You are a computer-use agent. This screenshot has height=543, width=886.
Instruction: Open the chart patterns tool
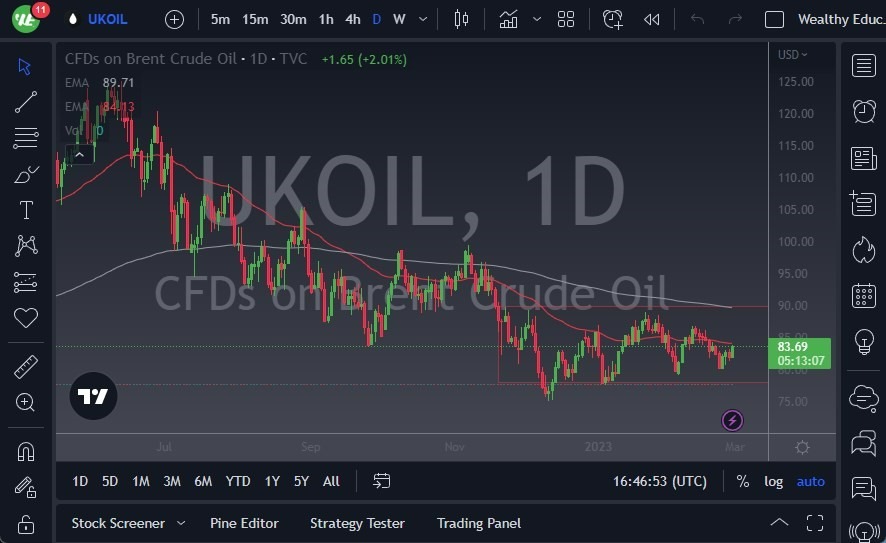(26, 246)
